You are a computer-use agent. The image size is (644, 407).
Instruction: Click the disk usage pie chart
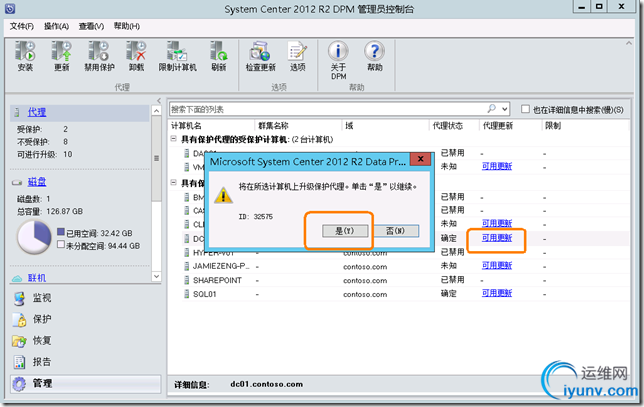pos(34,237)
